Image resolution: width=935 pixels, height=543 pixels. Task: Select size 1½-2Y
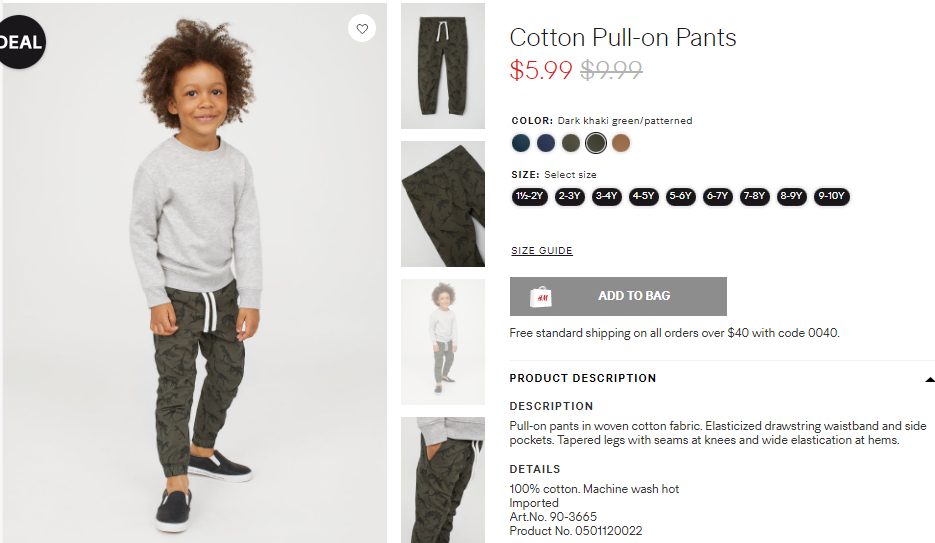tap(530, 196)
